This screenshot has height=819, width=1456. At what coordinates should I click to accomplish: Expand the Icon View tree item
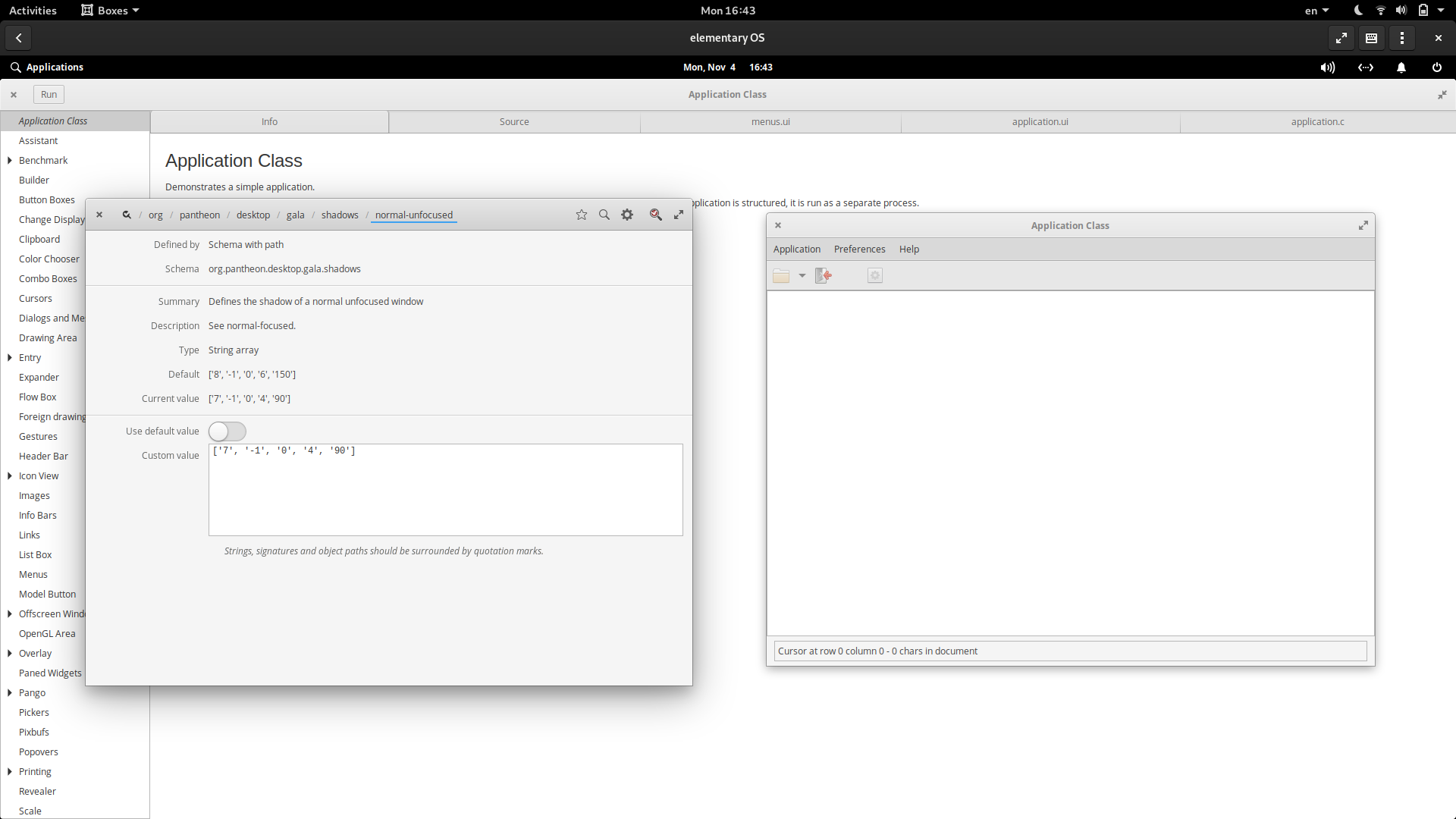(10, 476)
